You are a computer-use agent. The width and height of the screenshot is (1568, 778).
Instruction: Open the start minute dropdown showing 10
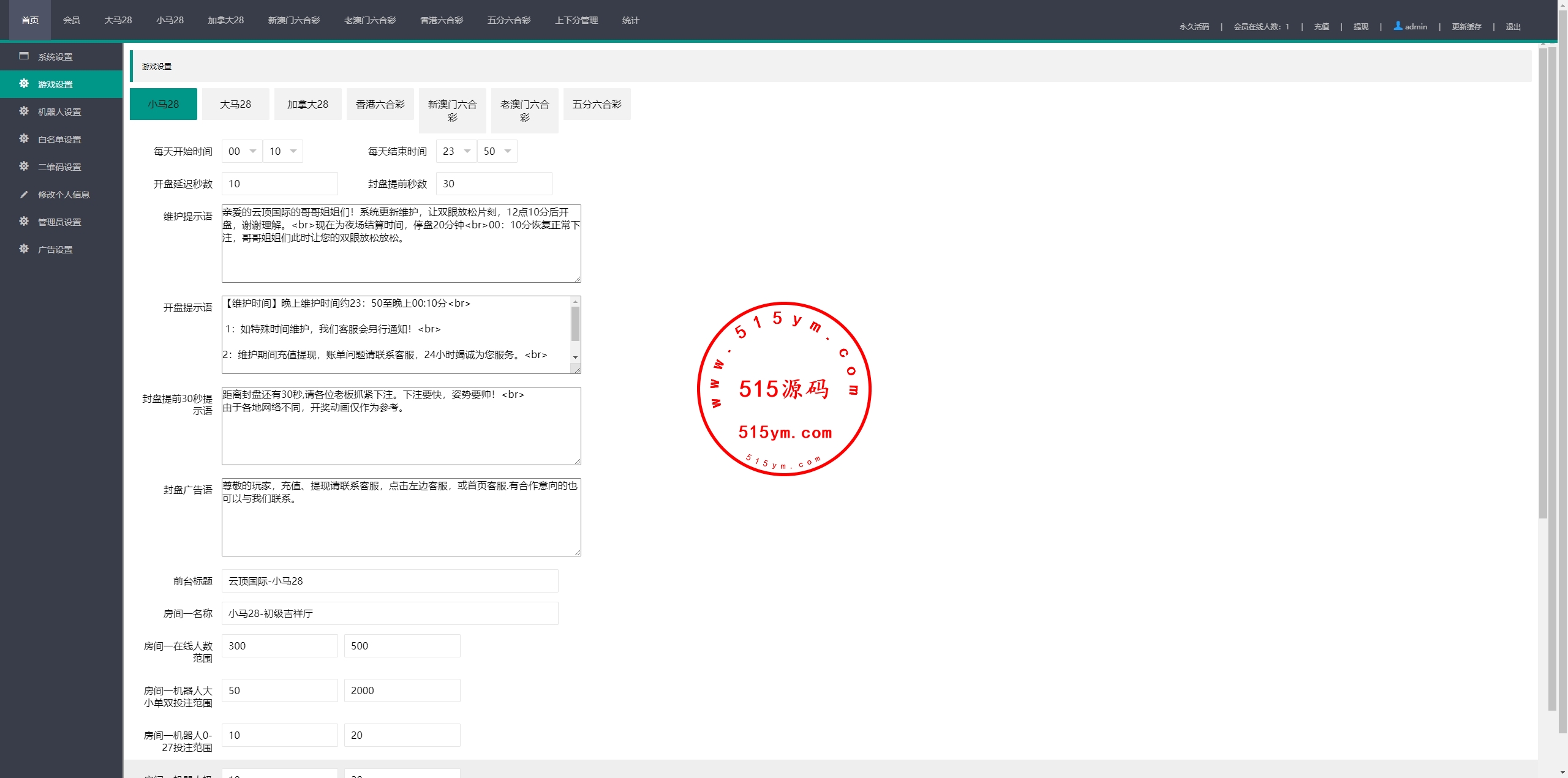point(283,151)
